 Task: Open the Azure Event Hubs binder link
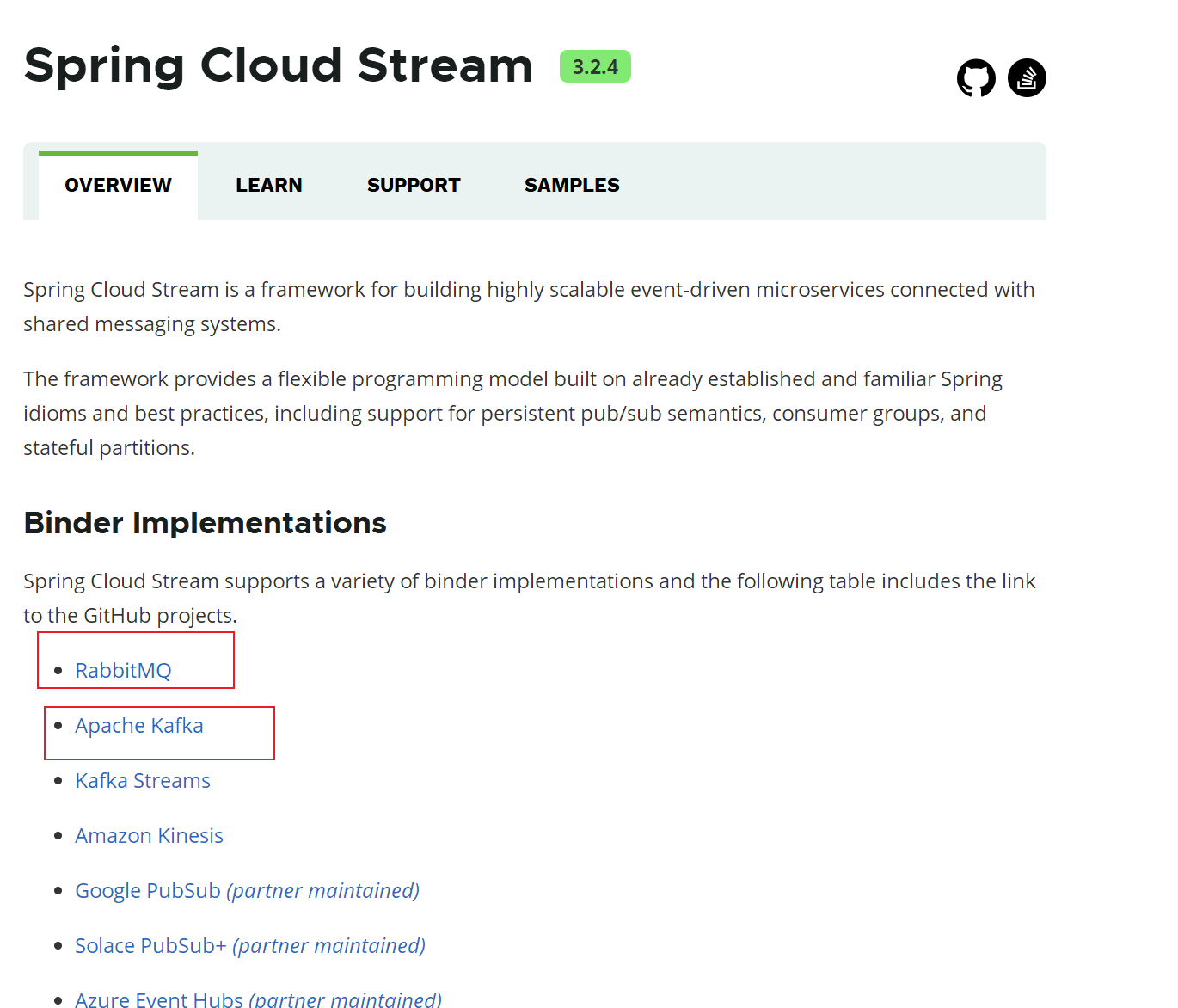[x=258, y=999]
